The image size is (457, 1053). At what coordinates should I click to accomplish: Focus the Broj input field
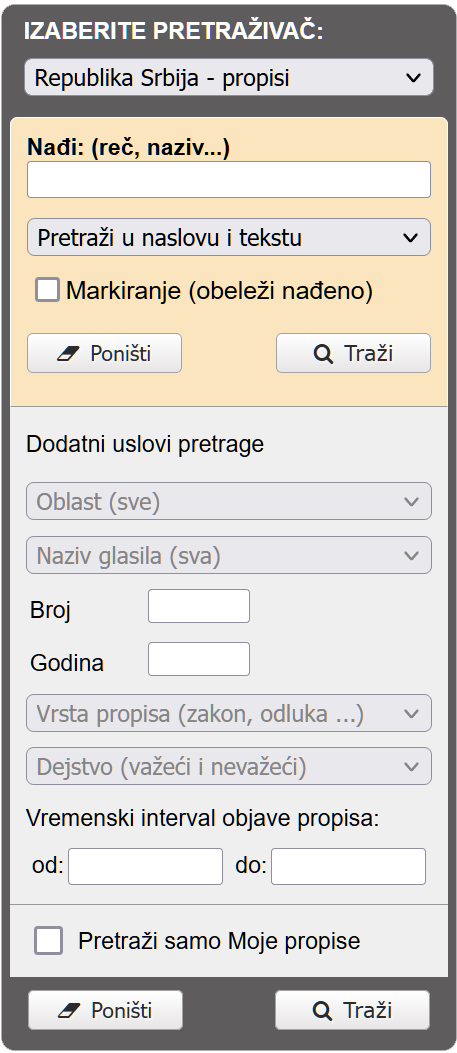pyautogui.click(x=199, y=606)
